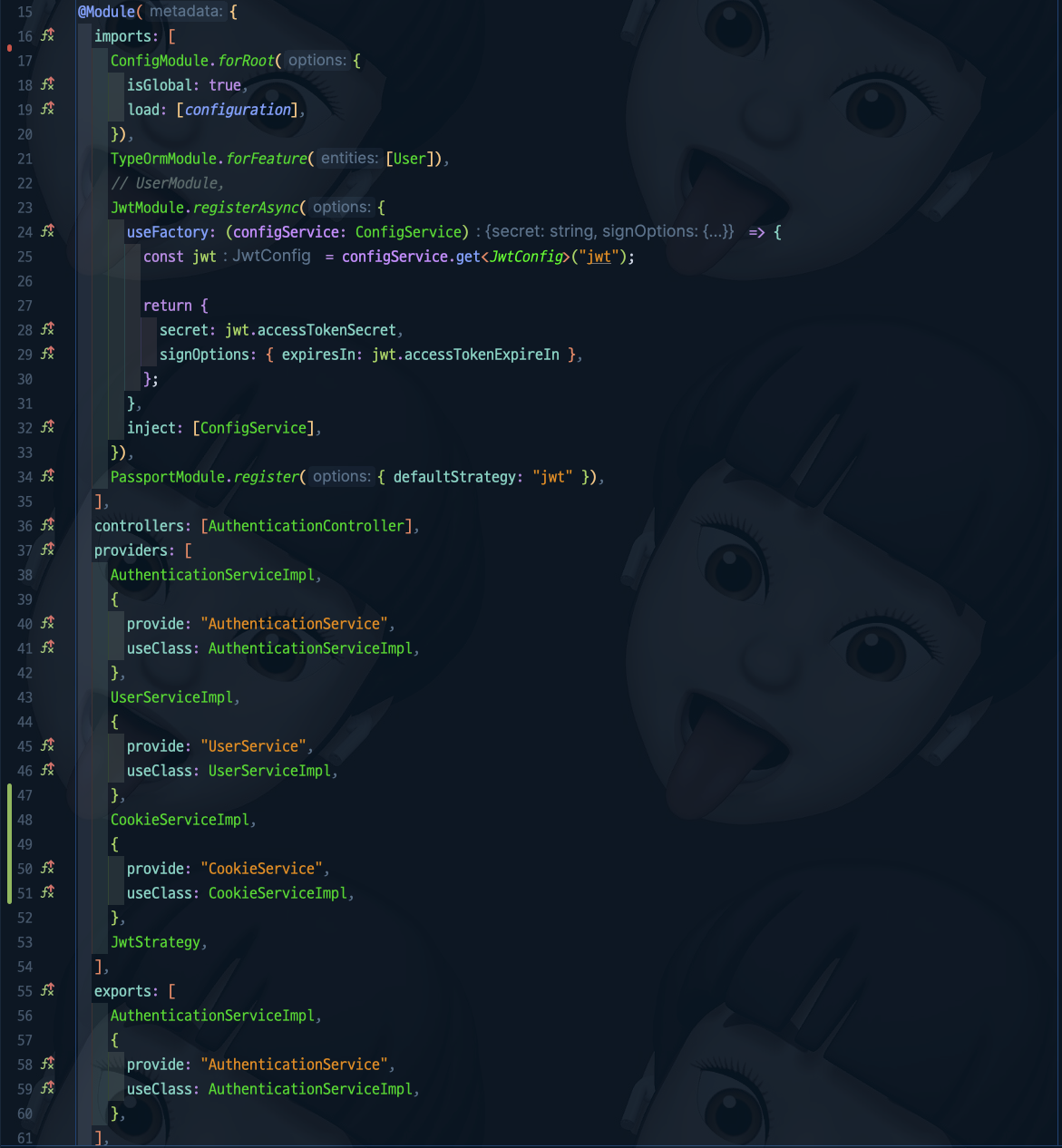Click the "jwt" string in configService.get call
This screenshot has height=1148, width=1062.
tap(599, 257)
